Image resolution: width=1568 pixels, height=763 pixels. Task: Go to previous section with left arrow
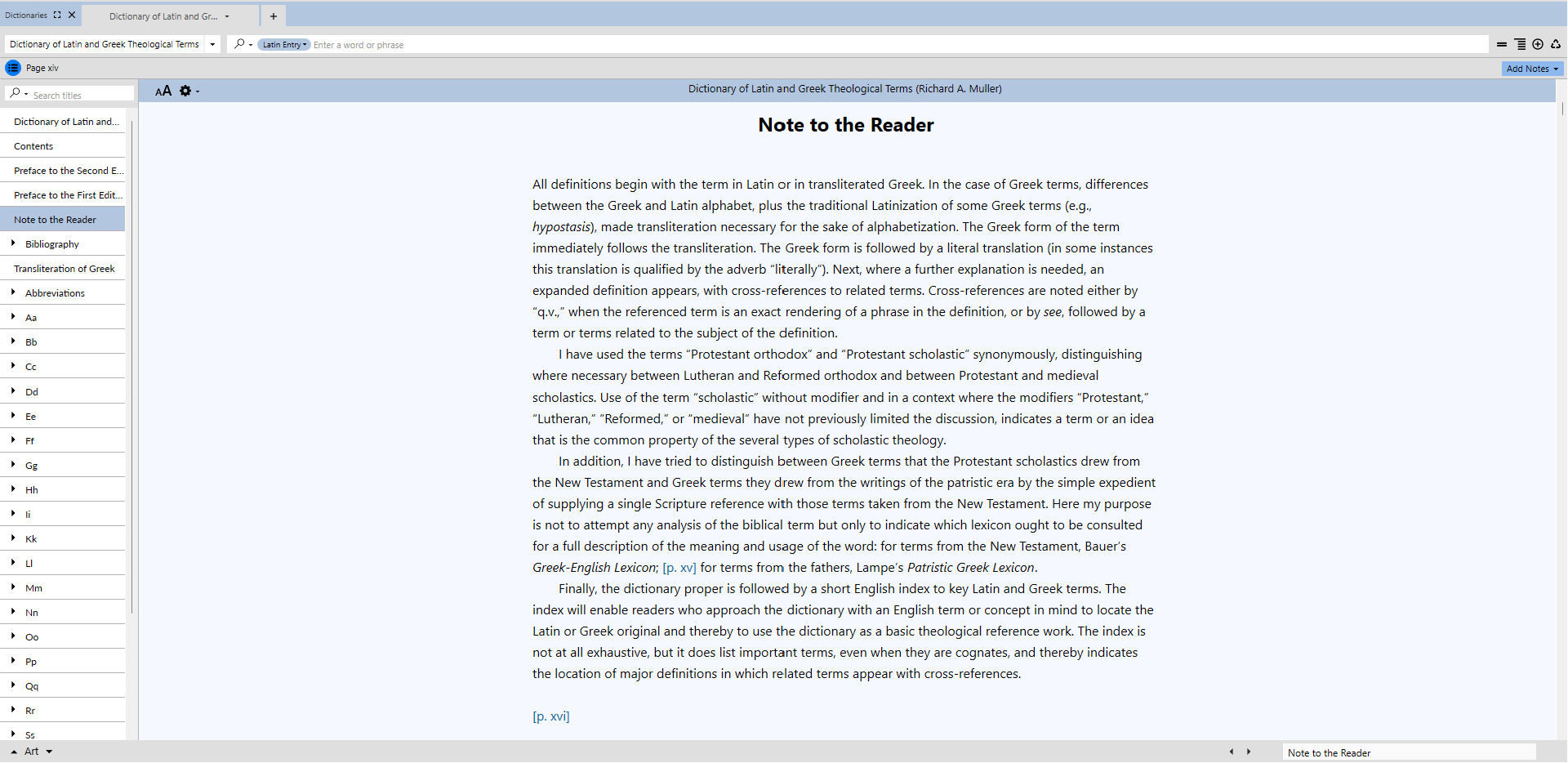point(1232,752)
